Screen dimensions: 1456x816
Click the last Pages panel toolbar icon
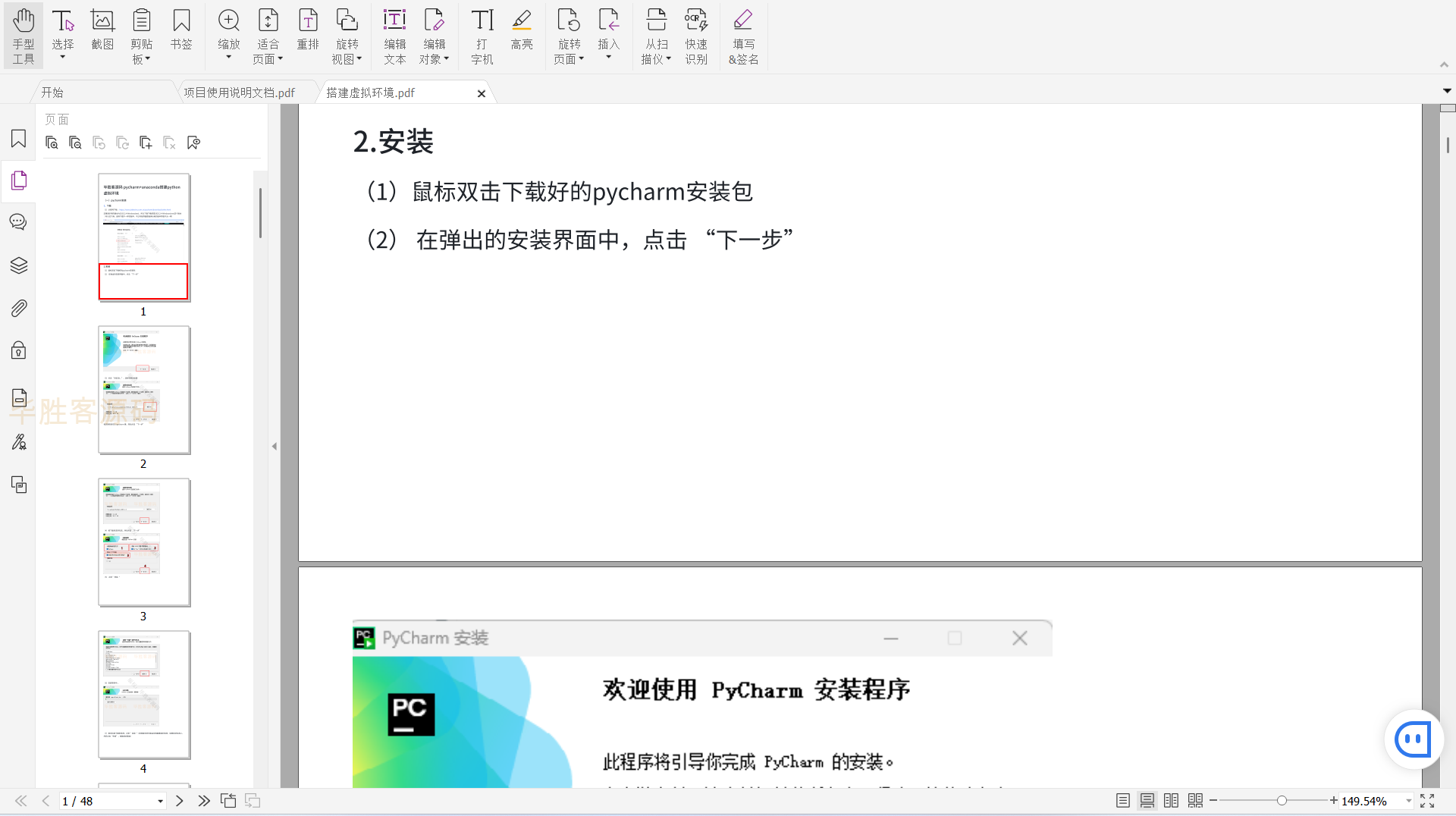click(x=193, y=143)
